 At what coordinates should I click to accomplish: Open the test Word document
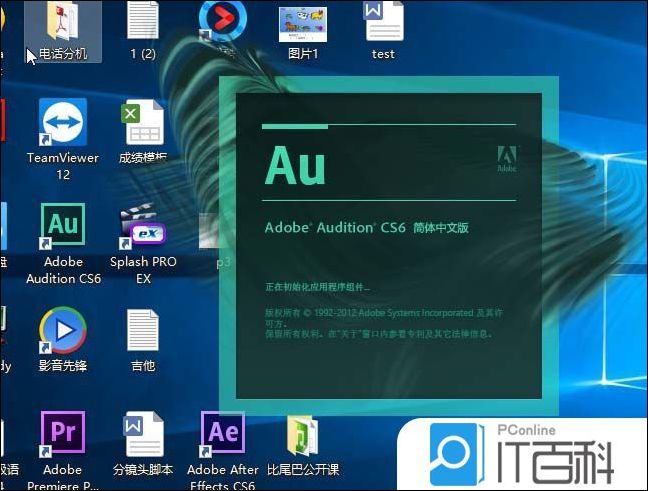pyautogui.click(x=383, y=22)
